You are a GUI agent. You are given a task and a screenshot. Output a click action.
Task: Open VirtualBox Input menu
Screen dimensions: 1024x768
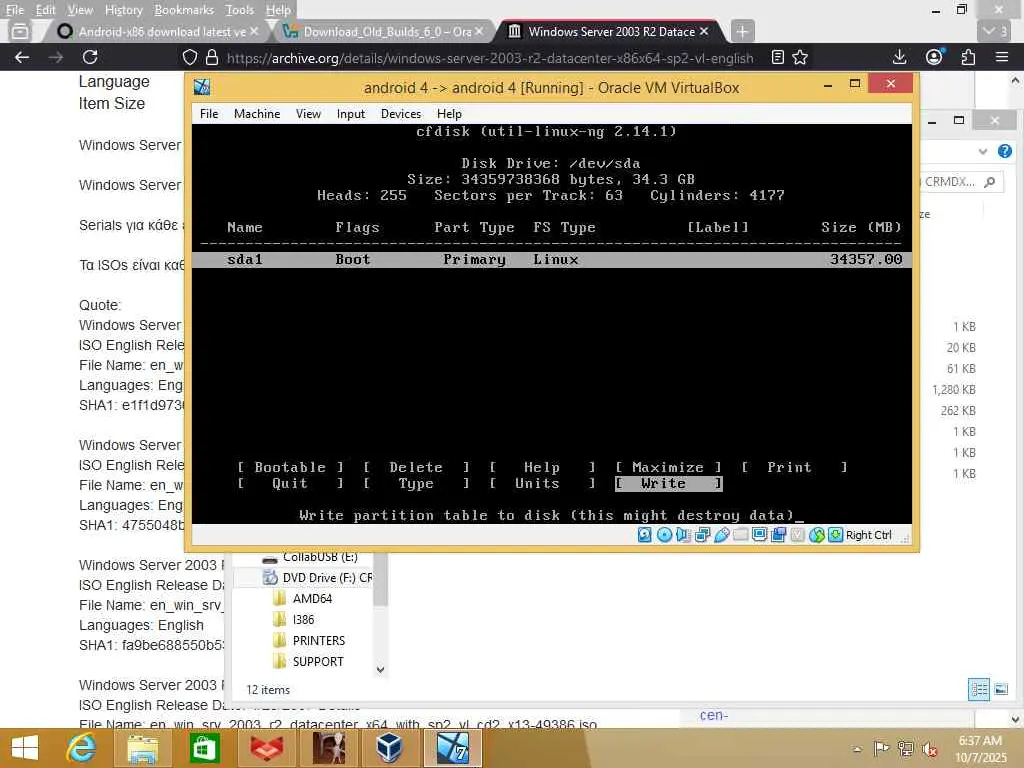click(351, 114)
